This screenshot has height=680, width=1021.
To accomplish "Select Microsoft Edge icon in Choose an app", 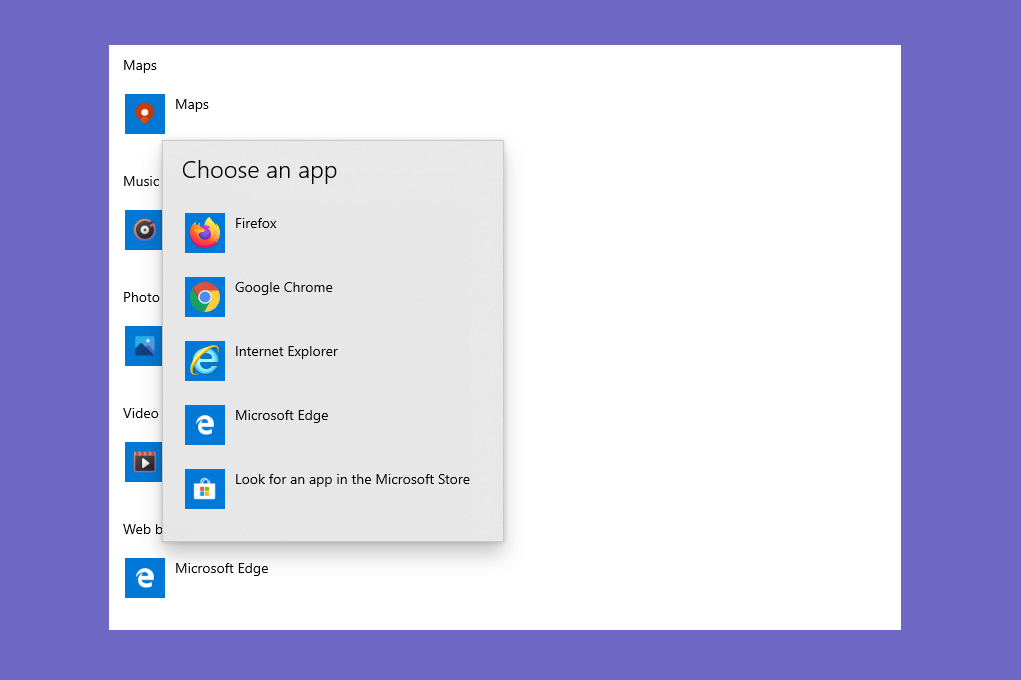I will coord(204,425).
